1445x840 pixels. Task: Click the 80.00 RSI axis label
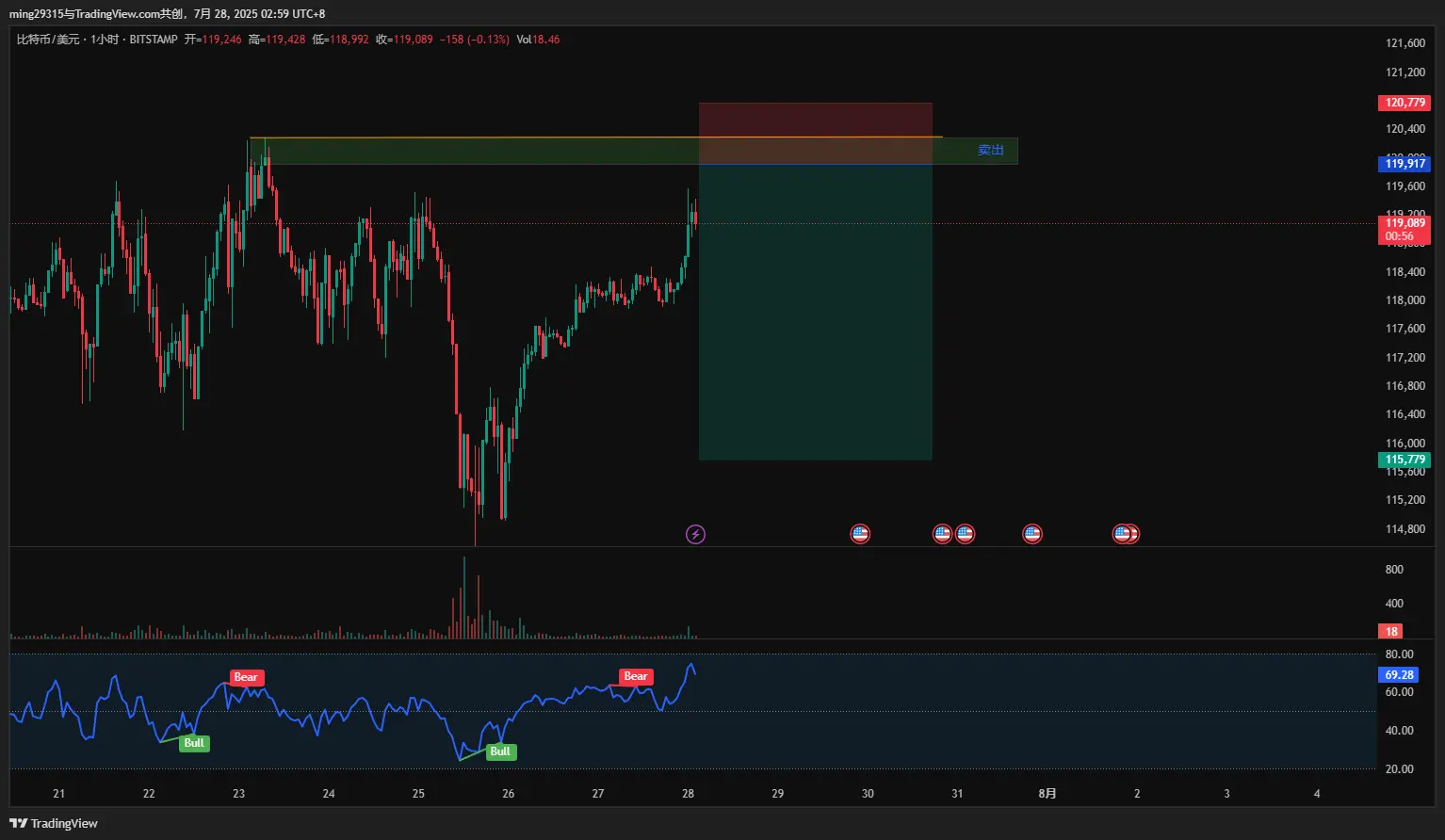[1400, 654]
